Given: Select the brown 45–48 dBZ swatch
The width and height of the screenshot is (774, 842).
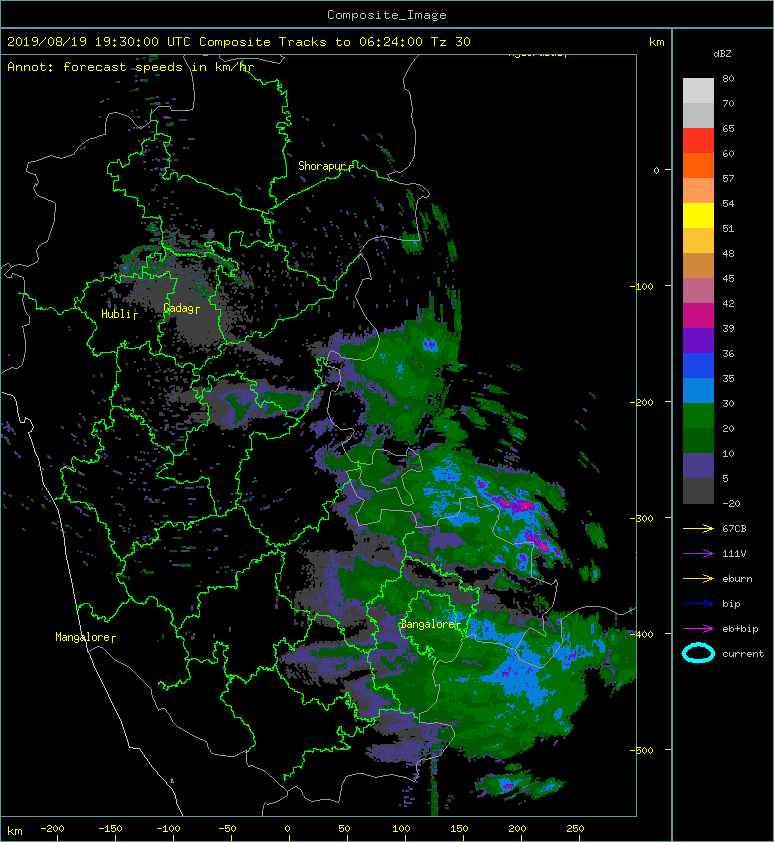Looking at the screenshot, I should click(x=698, y=265).
